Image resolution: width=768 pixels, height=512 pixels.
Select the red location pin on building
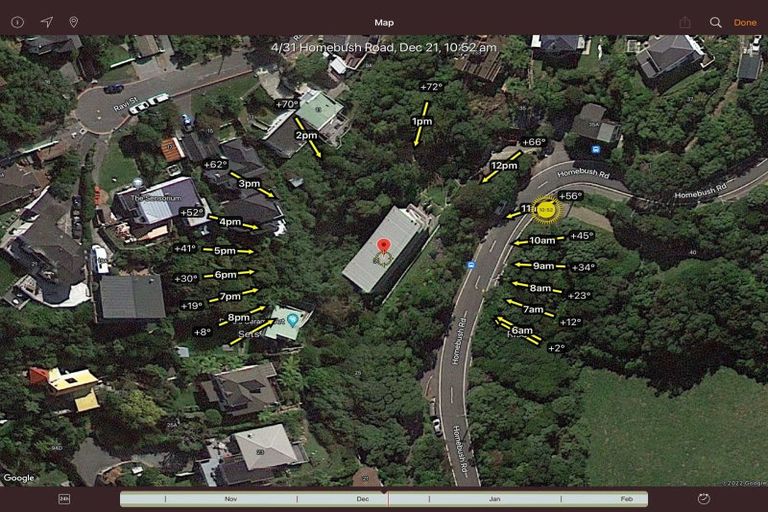[x=382, y=246]
